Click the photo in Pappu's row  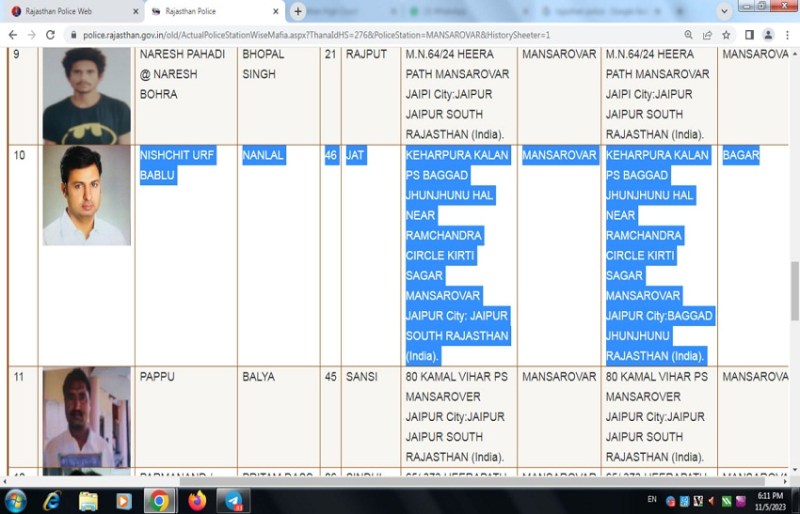pos(86,417)
